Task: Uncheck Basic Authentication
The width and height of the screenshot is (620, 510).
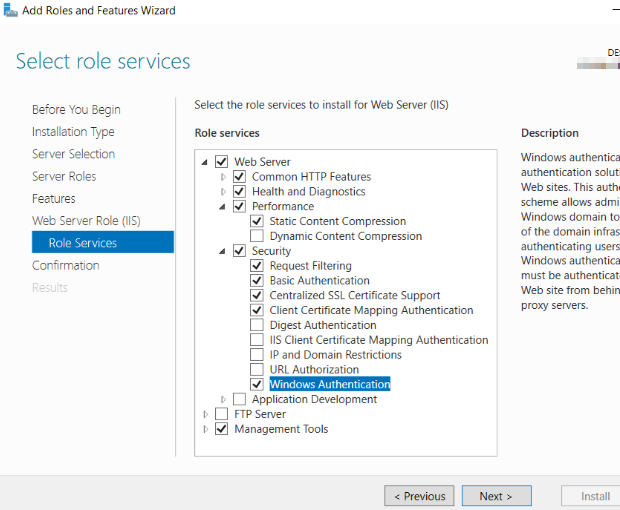Action: (x=257, y=280)
